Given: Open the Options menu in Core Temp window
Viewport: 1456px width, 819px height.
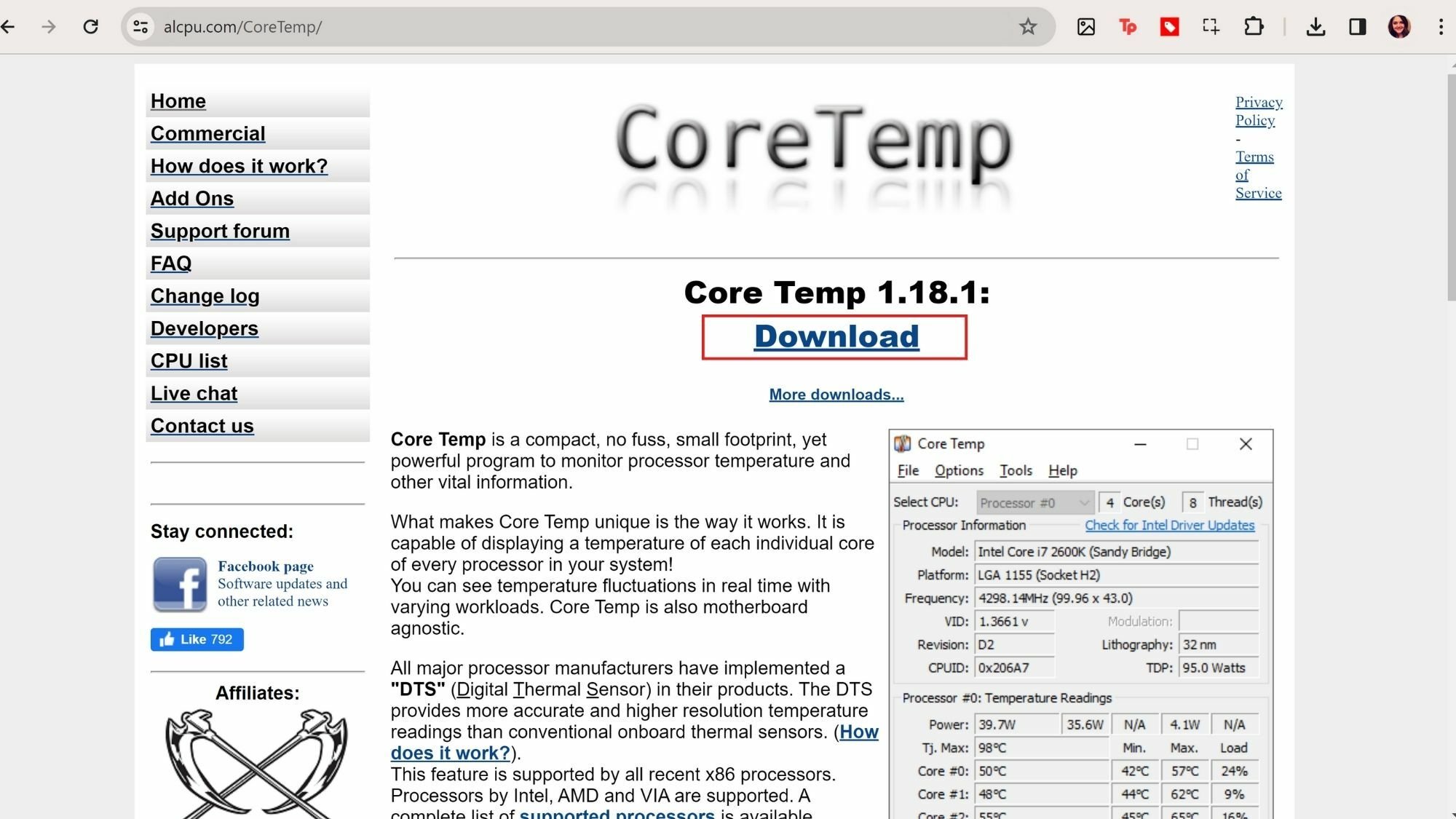Looking at the screenshot, I should click(958, 470).
